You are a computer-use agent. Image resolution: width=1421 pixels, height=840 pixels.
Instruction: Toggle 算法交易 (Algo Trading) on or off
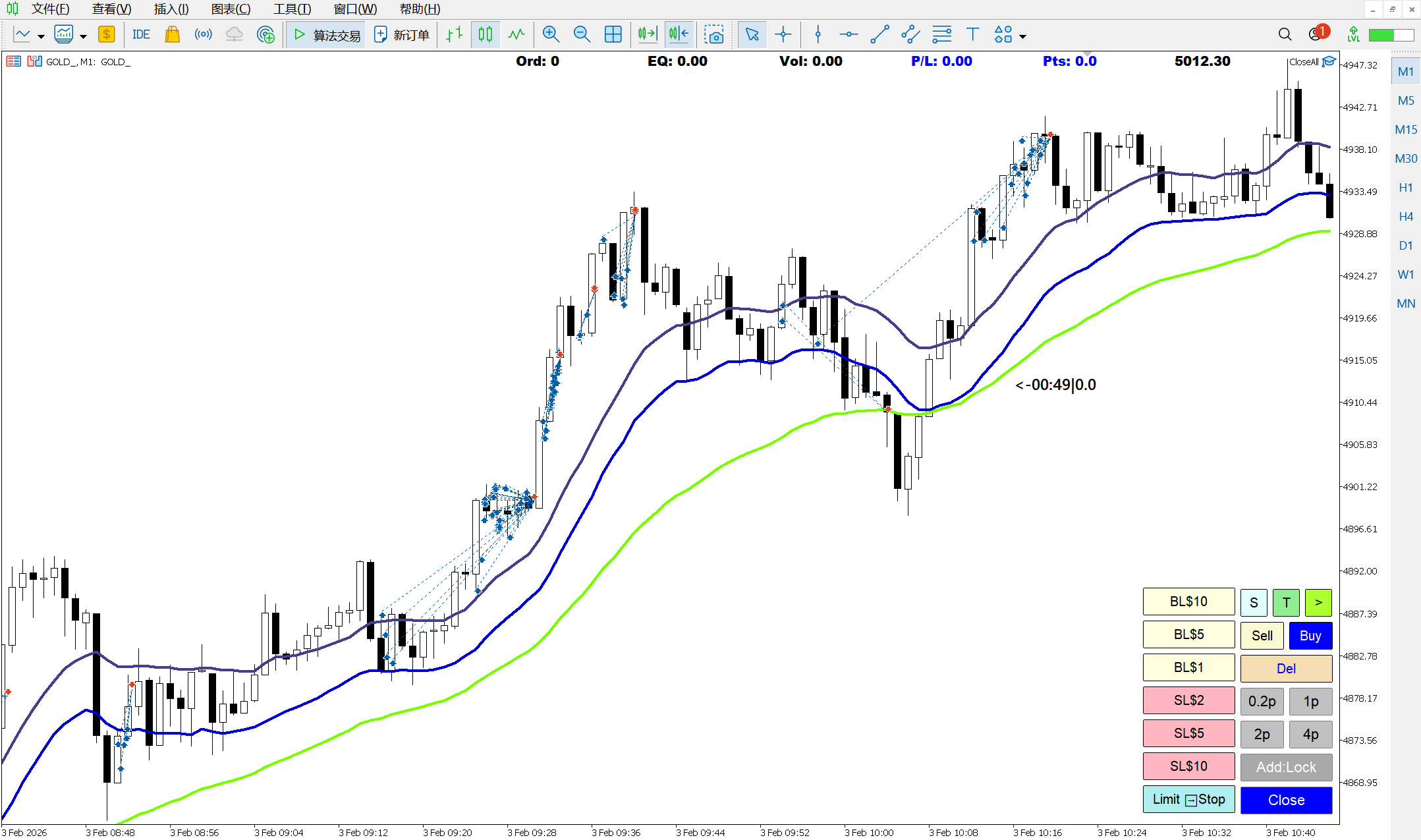tap(326, 34)
